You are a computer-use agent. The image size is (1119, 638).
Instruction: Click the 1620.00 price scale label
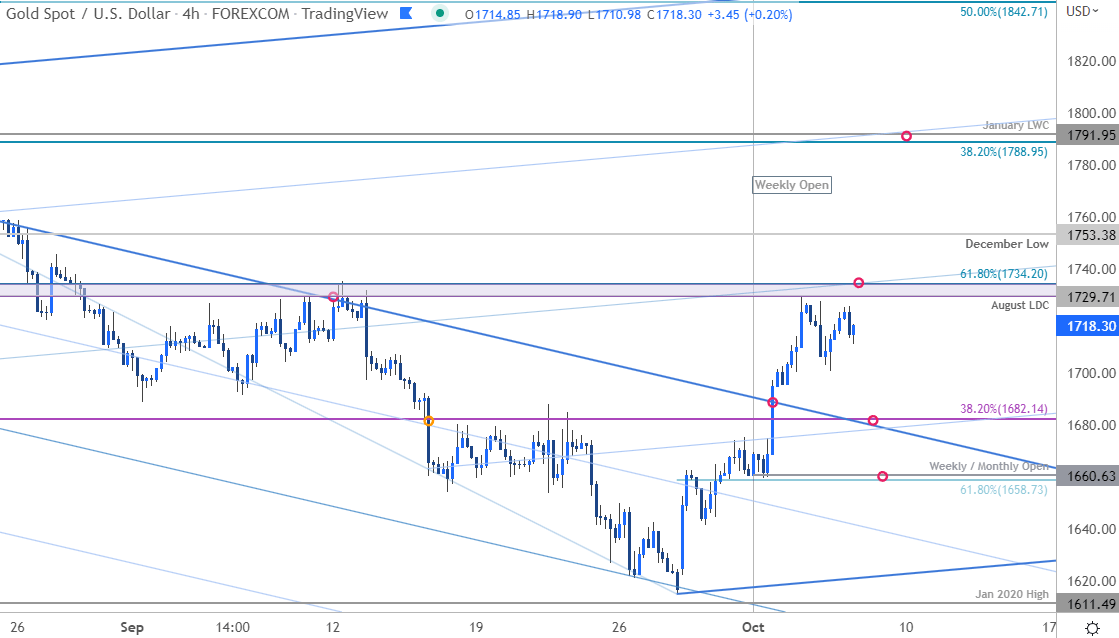coord(1091,581)
